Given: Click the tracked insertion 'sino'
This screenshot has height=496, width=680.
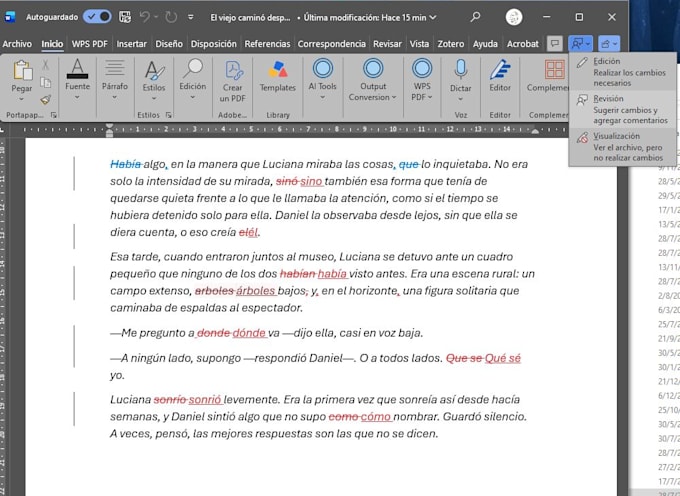Looking at the screenshot, I should click(311, 181).
